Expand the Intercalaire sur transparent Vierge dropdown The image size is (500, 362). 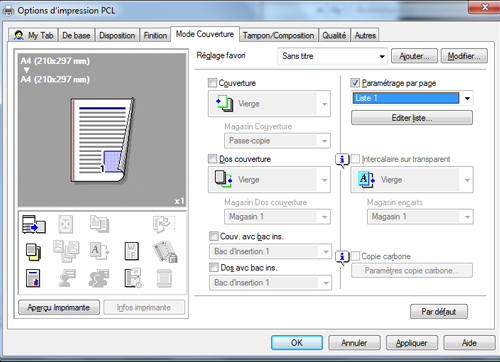(412, 180)
